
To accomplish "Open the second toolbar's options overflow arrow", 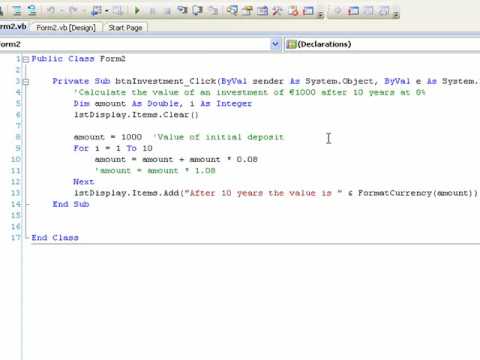I will [x=396, y=14].
